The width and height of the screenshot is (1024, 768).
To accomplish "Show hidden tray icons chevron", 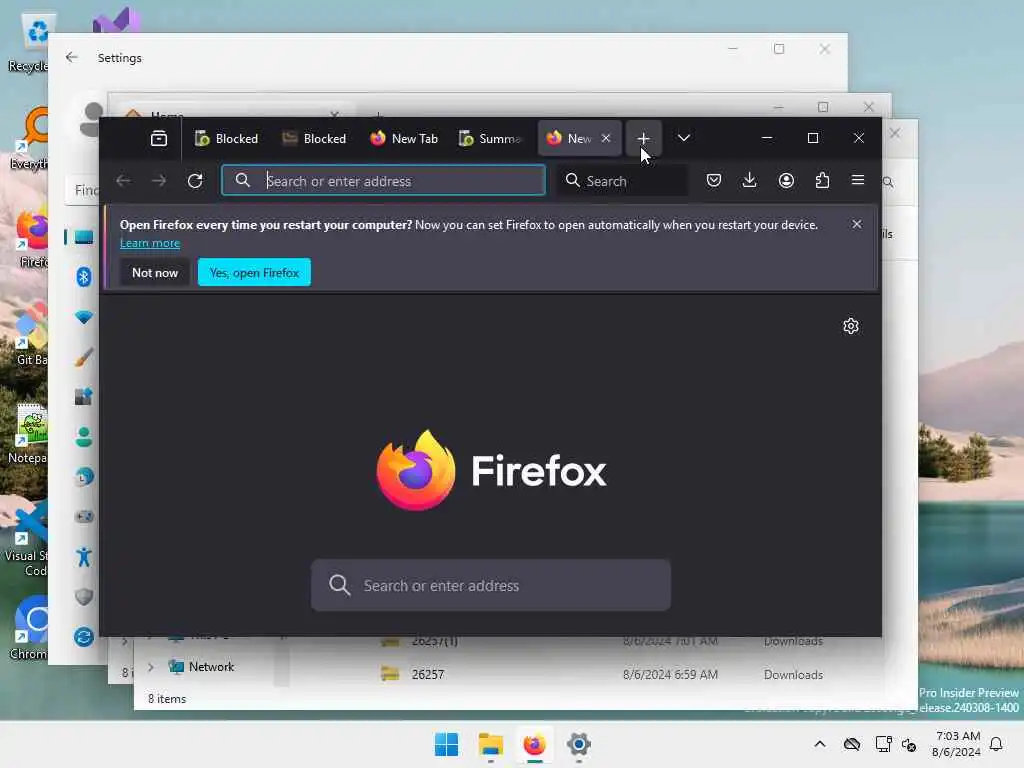I will coord(820,744).
